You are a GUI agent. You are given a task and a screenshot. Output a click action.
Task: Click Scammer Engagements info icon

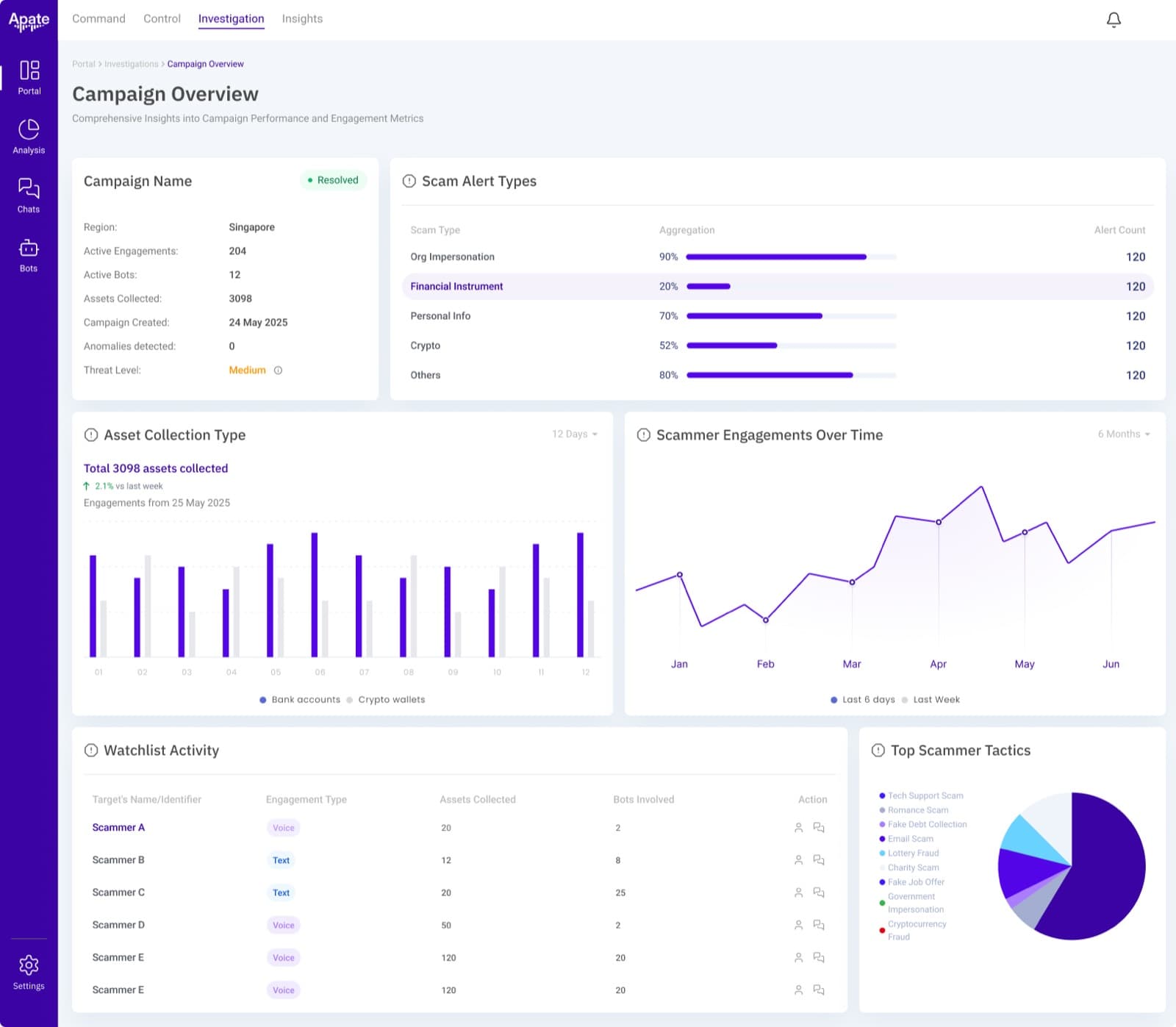(x=644, y=435)
